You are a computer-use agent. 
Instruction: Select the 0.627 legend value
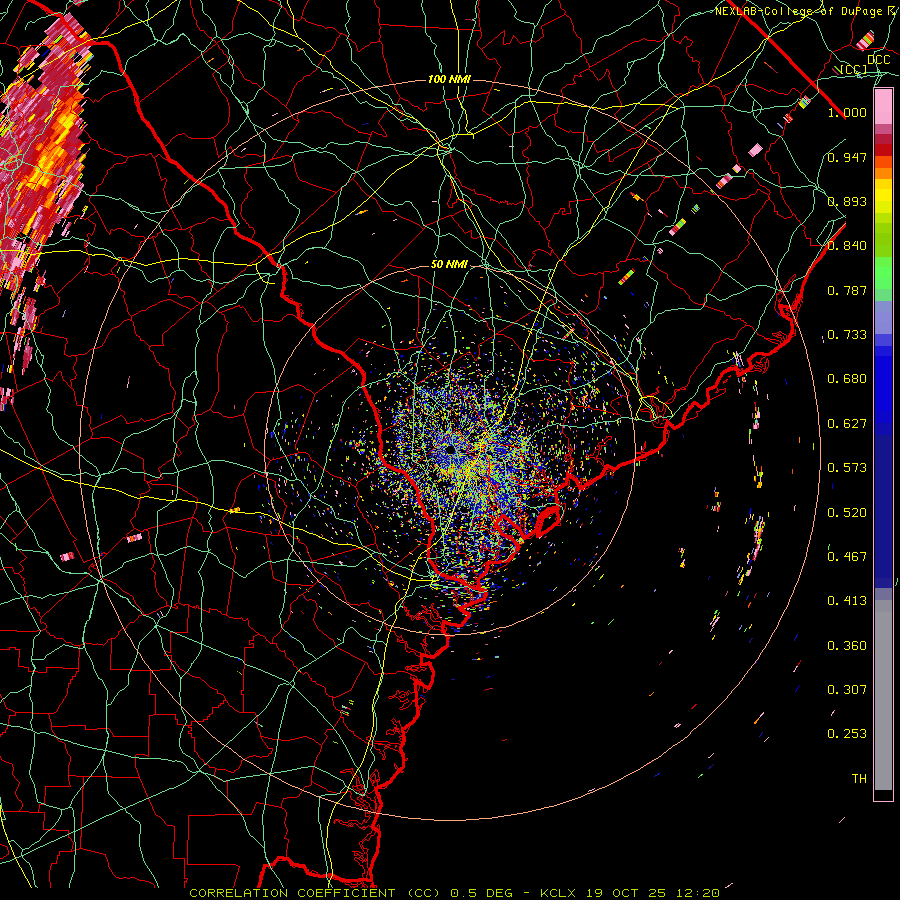[847, 424]
